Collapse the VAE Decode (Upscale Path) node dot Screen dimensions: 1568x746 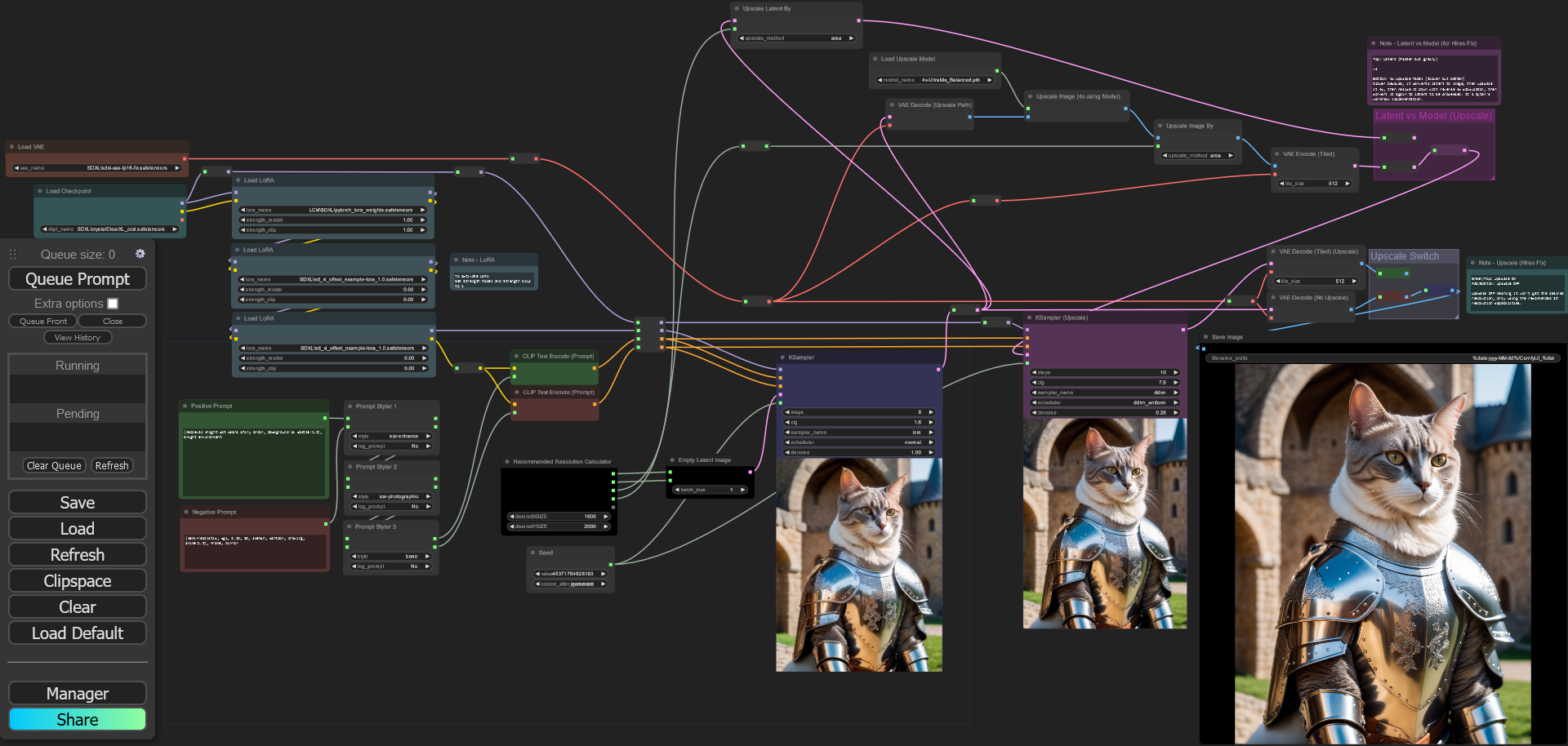pyautogui.click(x=892, y=104)
